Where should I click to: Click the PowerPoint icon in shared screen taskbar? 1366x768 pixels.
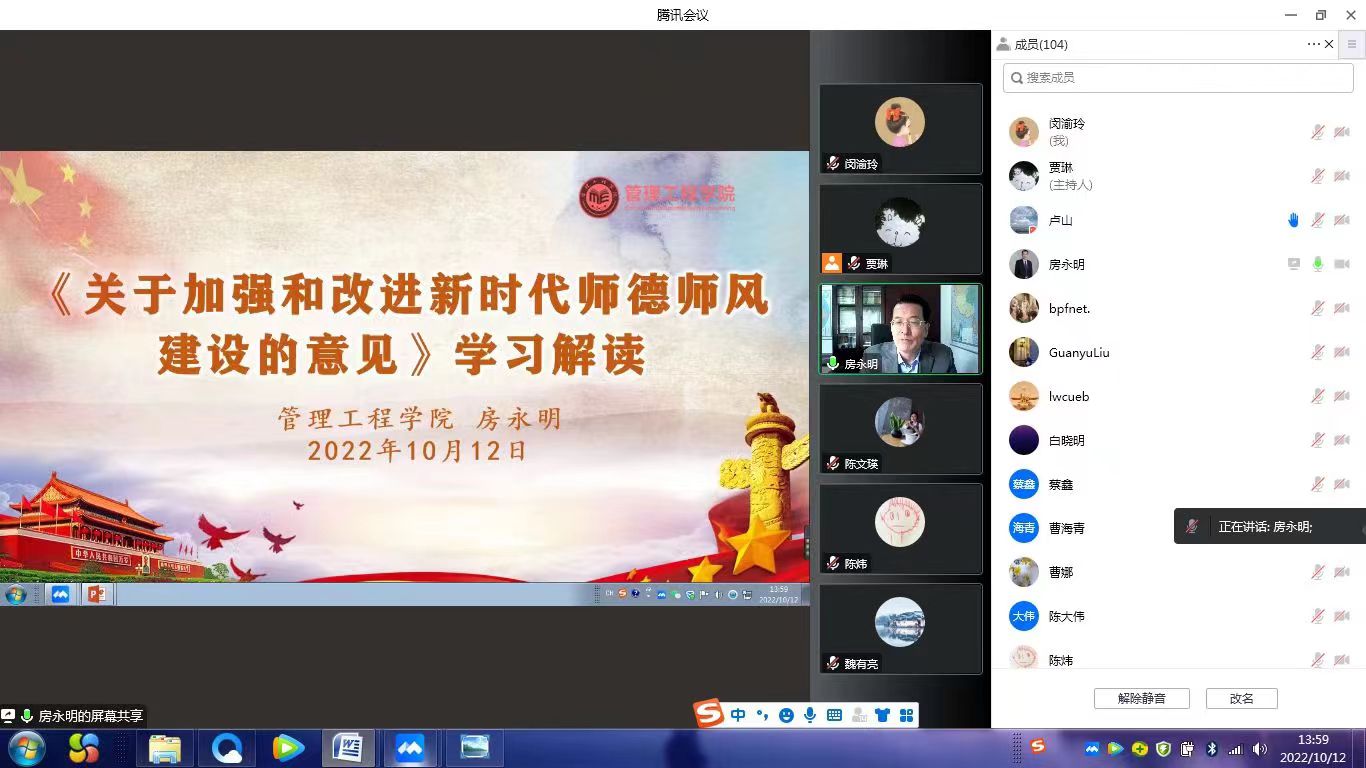[x=96, y=594]
